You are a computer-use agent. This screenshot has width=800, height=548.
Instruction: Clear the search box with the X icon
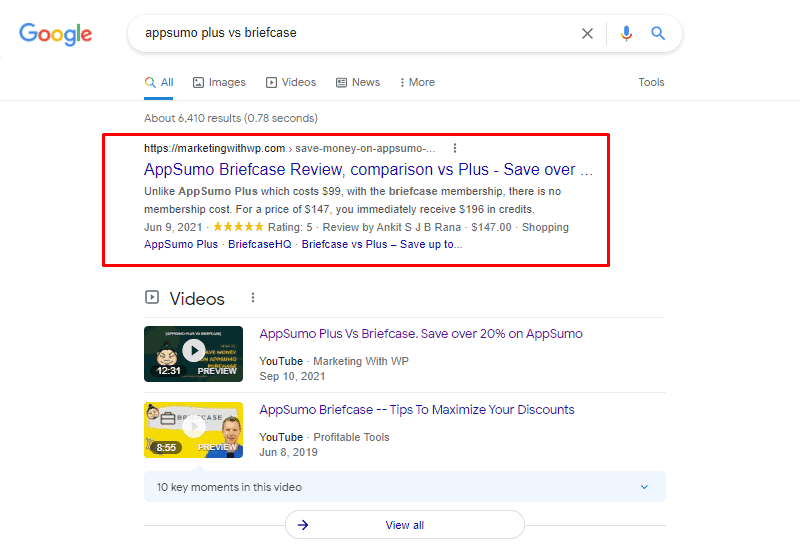(587, 34)
